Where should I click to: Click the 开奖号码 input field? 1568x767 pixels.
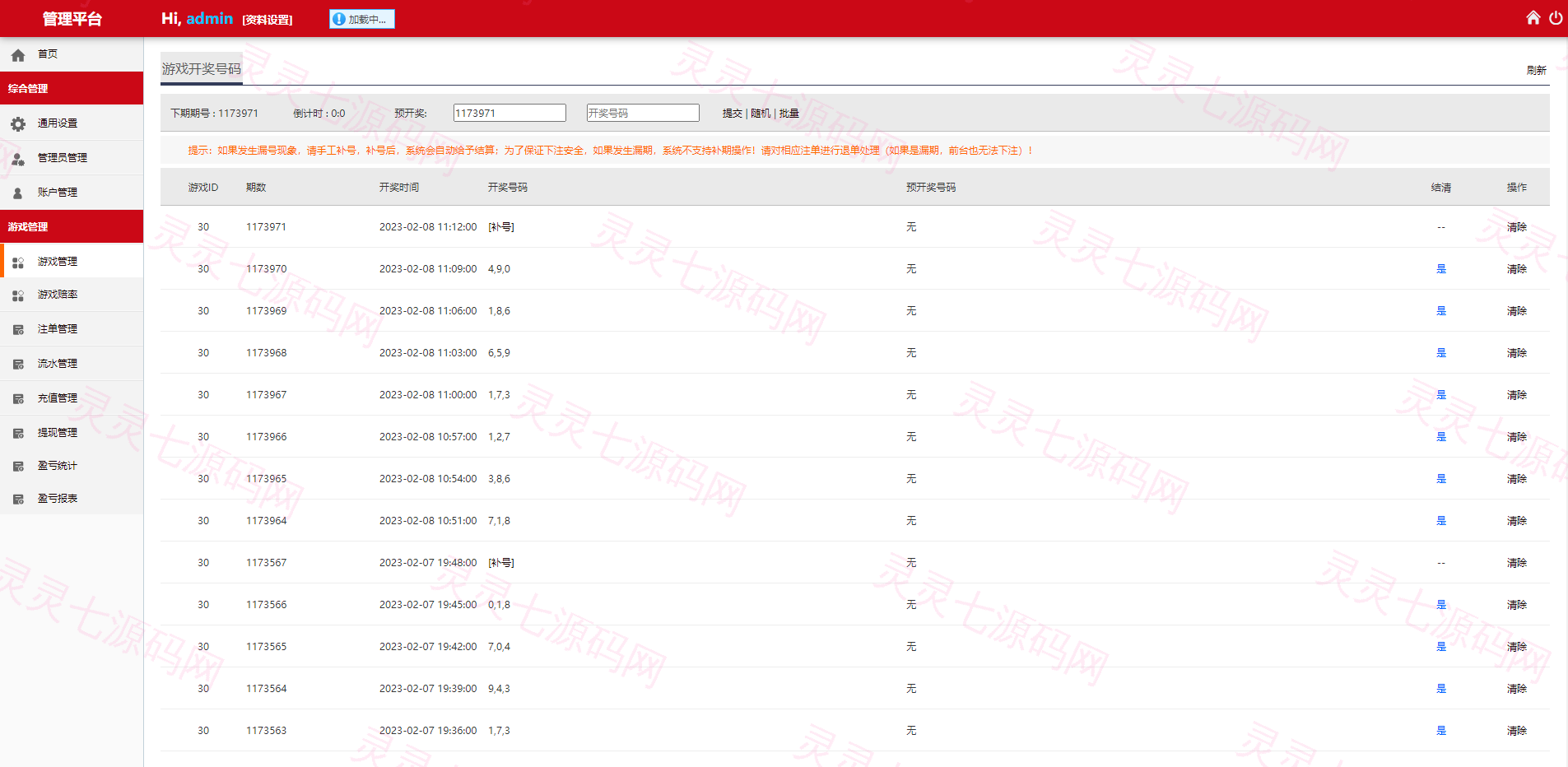643,113
